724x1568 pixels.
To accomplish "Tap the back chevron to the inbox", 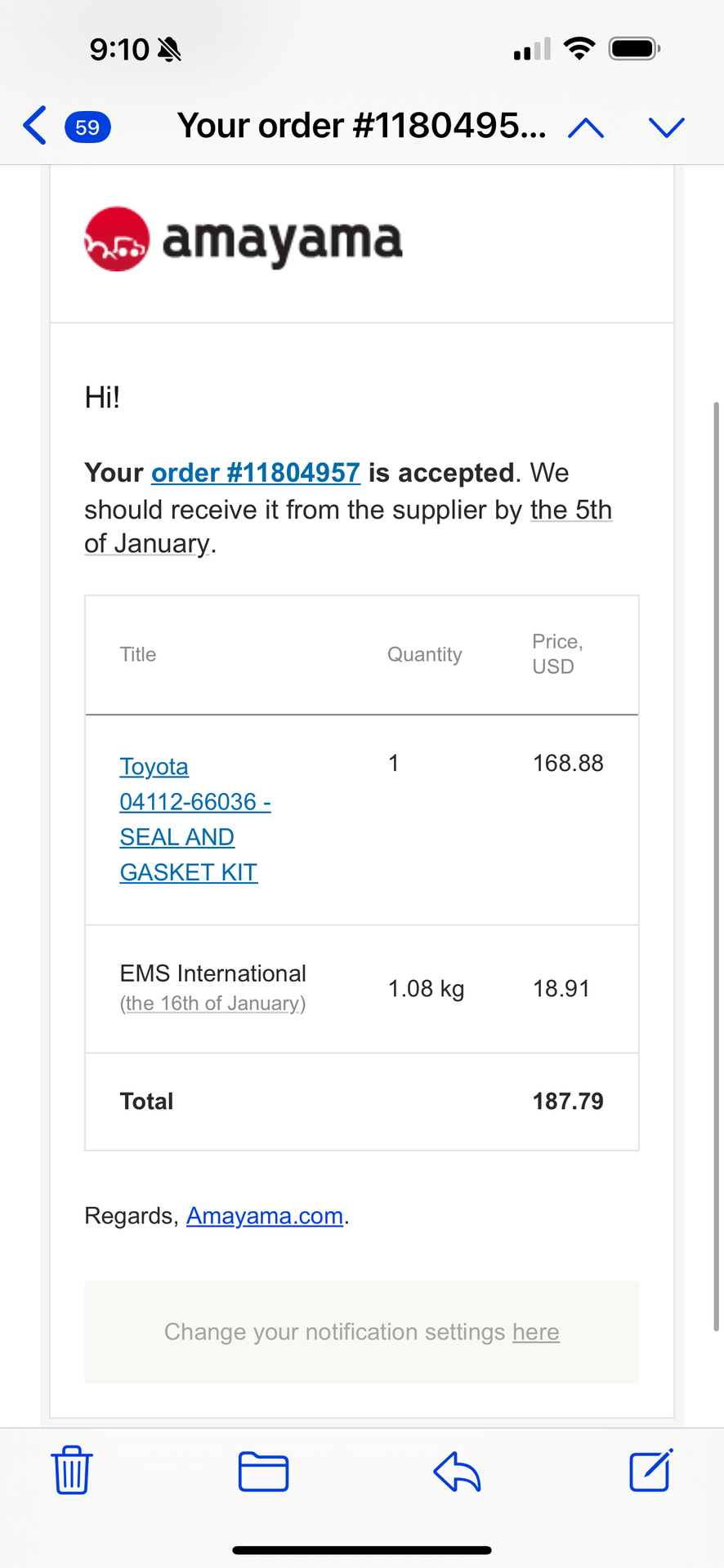I will pos(35,126).
